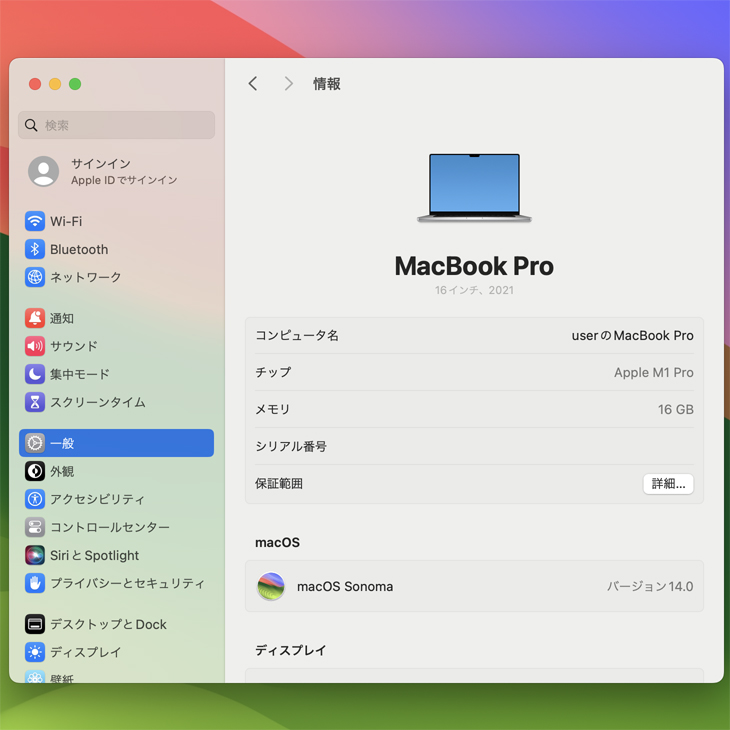Select the デスクトップと Dock icon

[x=35, y=624]
